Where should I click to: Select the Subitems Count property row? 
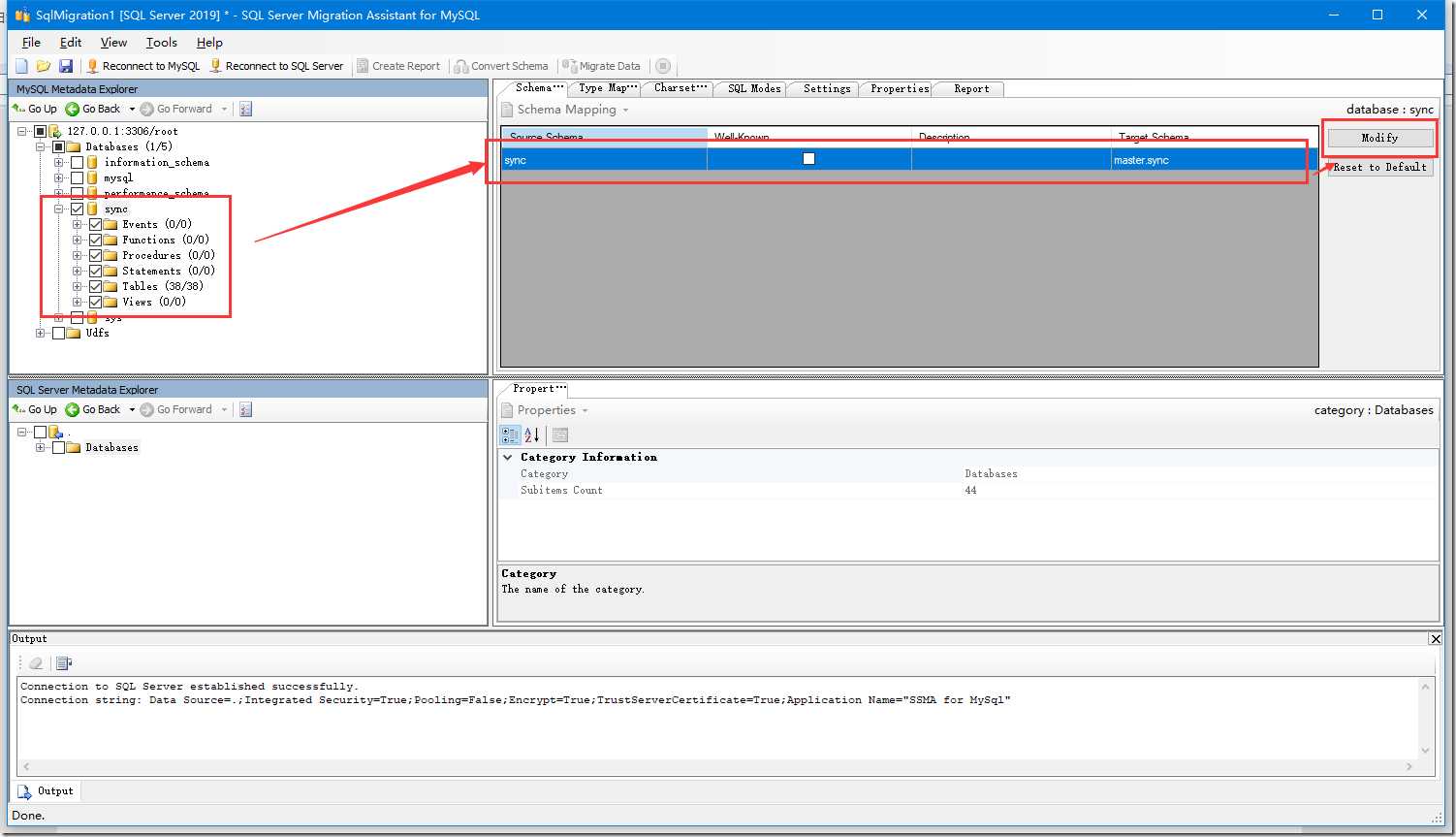[x=967, y=491]
